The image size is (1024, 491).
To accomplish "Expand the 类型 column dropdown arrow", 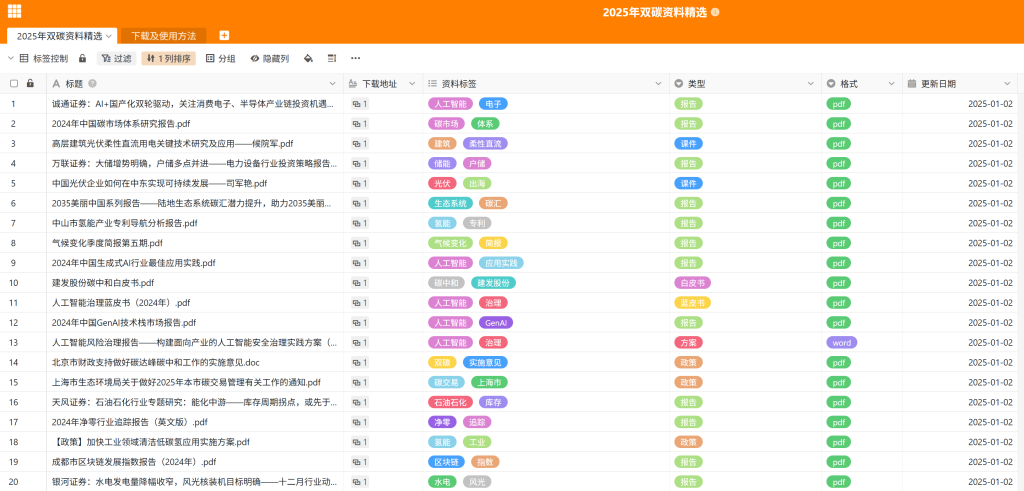I will (811, 83).
